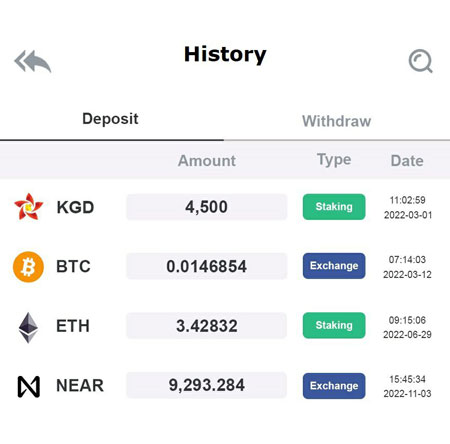450x444 pixels.
Task: Click the Exchange badge for BTC
Action: coord(334,266)
